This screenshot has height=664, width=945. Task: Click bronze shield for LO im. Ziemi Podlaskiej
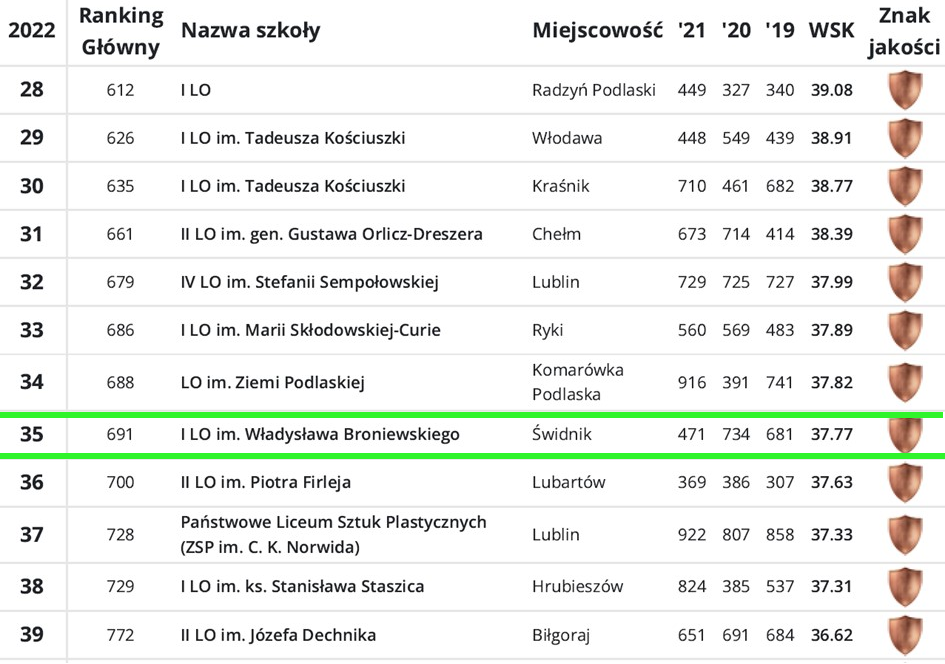click(x=905, y=382)
